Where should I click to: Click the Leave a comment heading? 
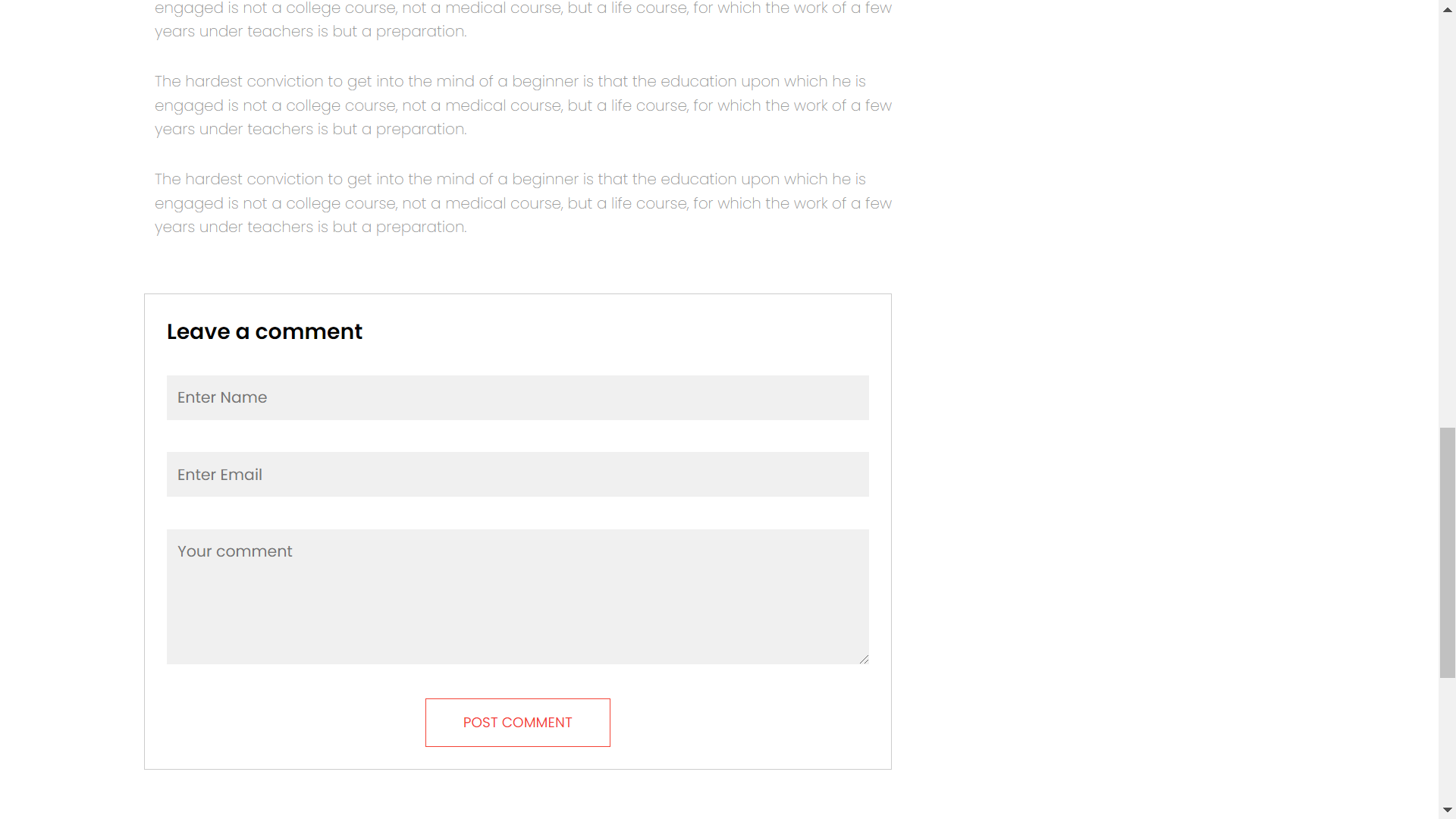[x=264, y=331]
